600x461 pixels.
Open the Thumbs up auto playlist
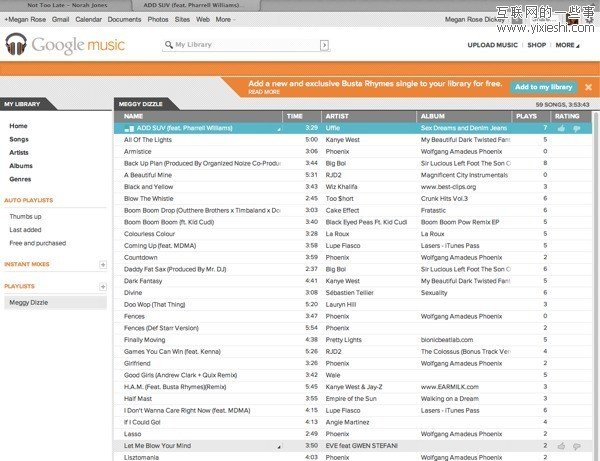tap(25, 216)
